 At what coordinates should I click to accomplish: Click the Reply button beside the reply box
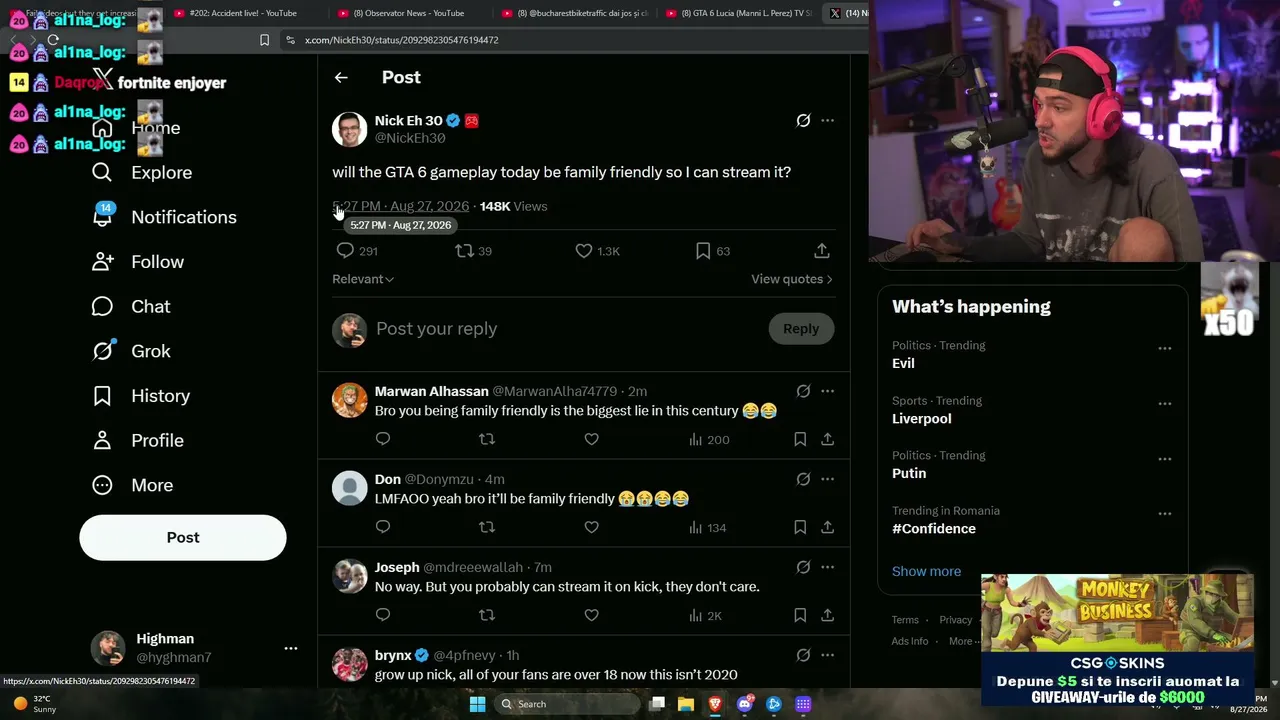(x=801, y=329)
